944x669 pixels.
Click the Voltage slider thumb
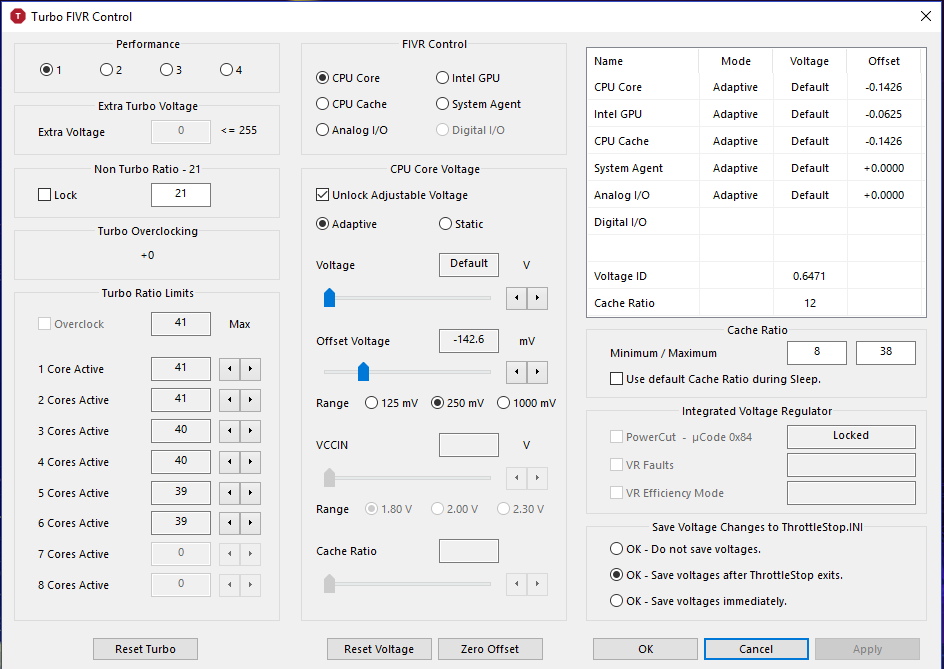point(329,297)
